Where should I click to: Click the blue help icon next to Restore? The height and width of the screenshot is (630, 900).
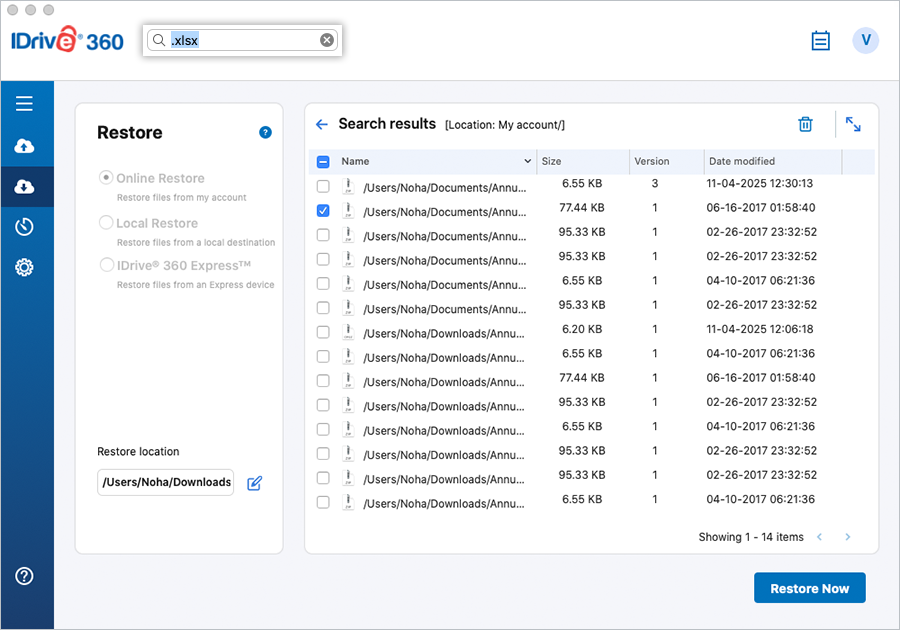coord(265,132)
